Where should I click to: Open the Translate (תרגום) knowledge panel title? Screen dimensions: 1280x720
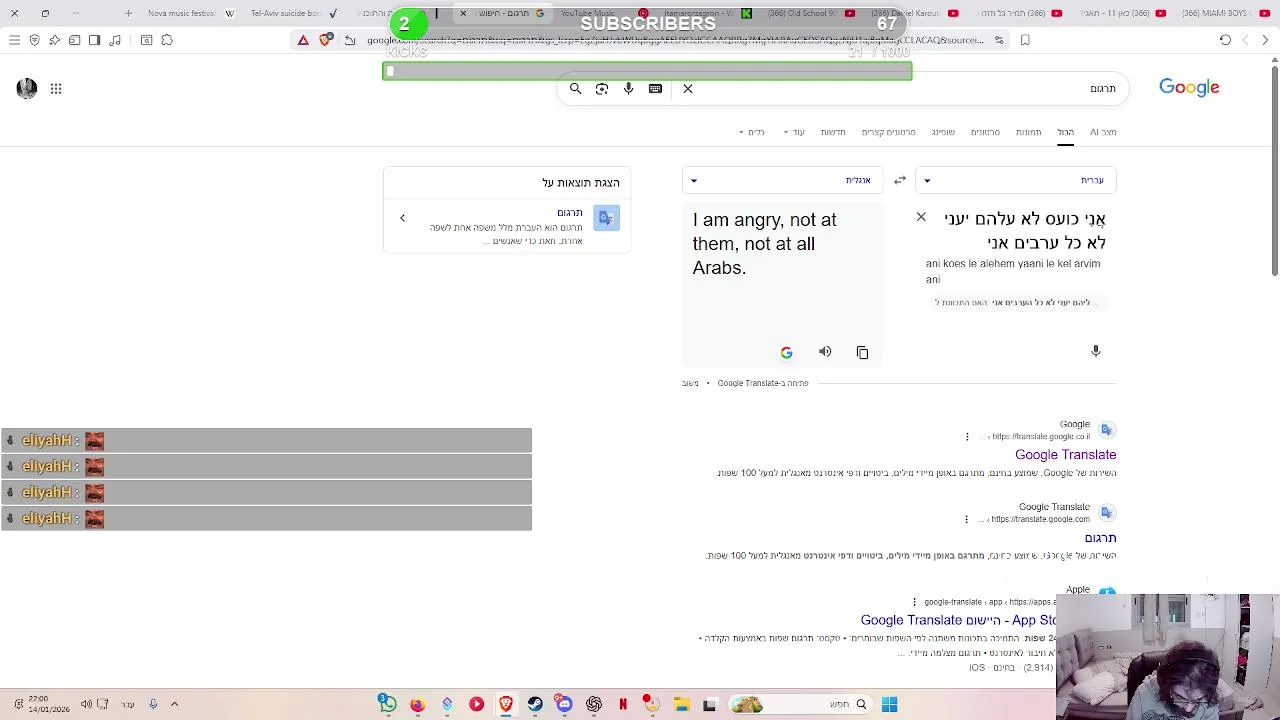click(x=569, y=213)
